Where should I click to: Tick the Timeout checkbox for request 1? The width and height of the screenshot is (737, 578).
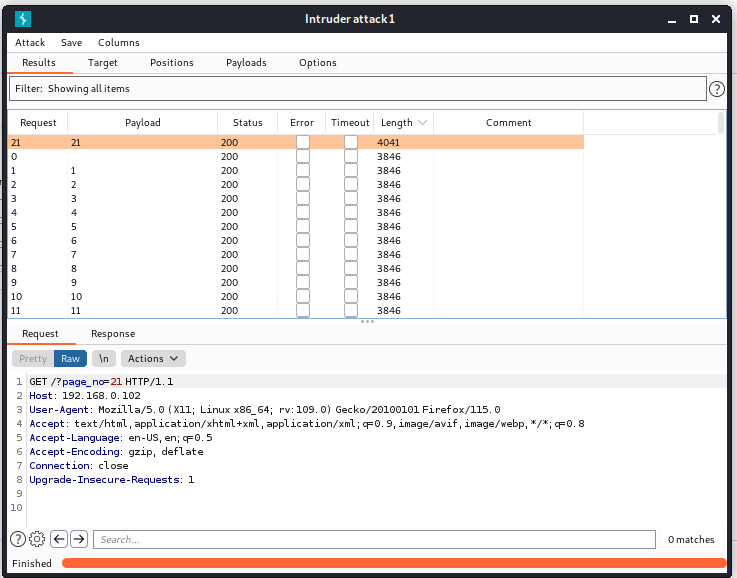351,170
